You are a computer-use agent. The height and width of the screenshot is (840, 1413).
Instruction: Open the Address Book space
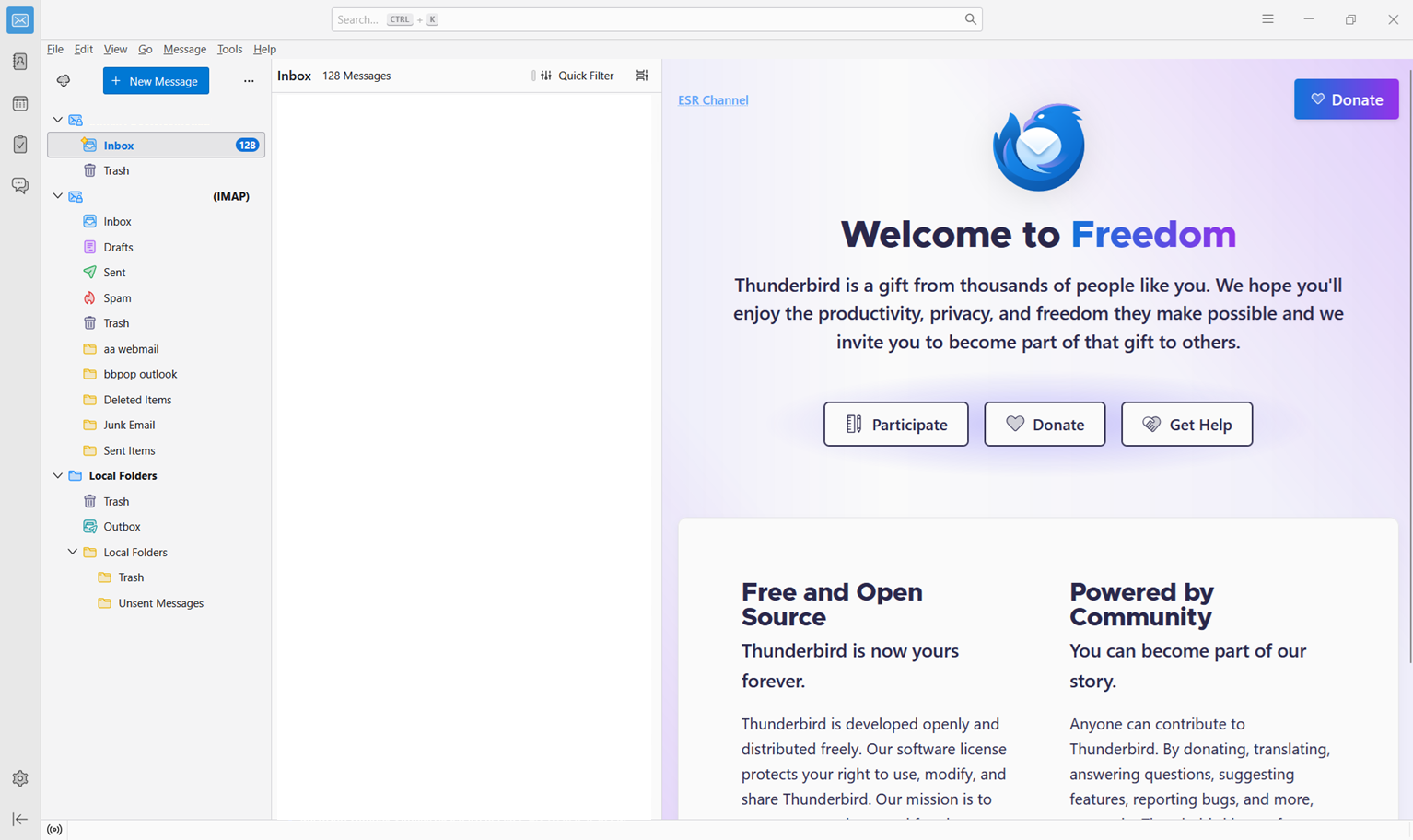[20, 62]
